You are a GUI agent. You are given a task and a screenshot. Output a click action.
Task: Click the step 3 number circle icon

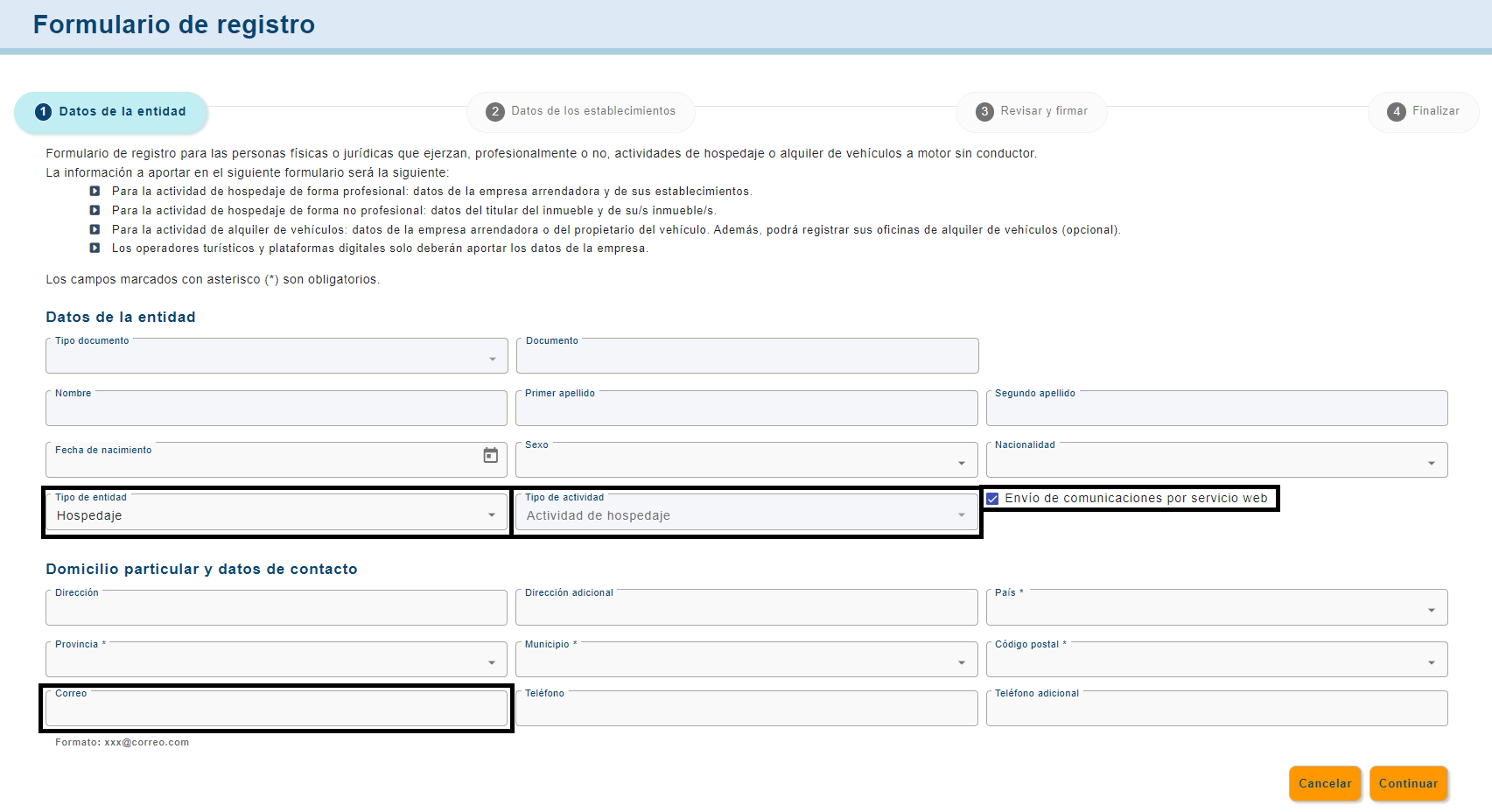pos(984,112)
